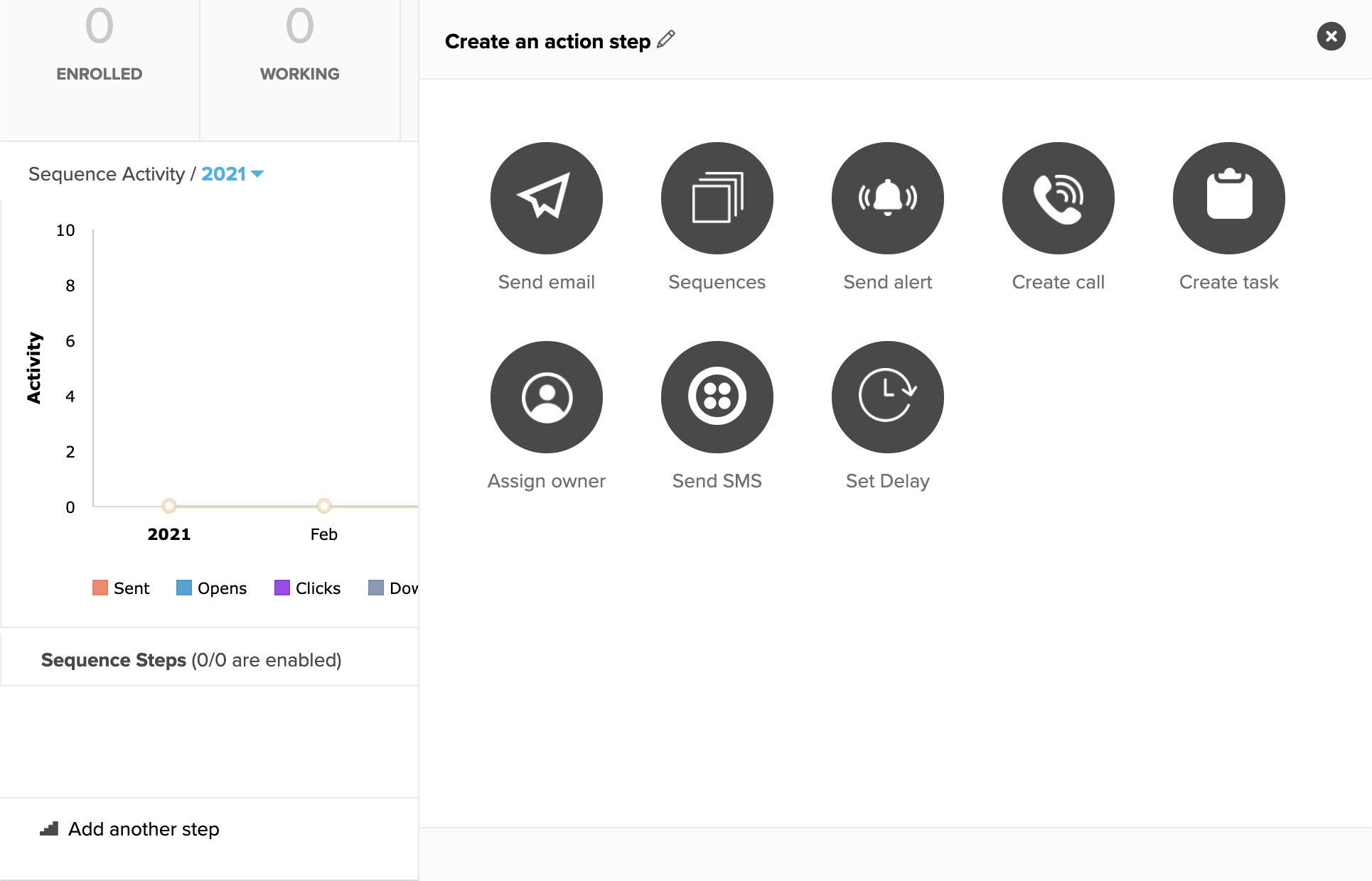The image size is (1372, 881).
Task: Select the Sequences action icon
Action: click(x=717, y=198)
